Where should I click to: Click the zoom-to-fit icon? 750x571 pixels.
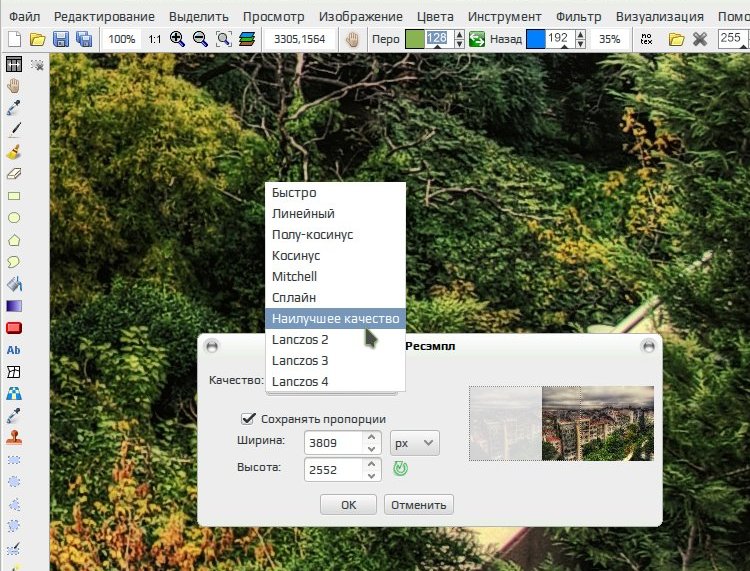point(223,39)
